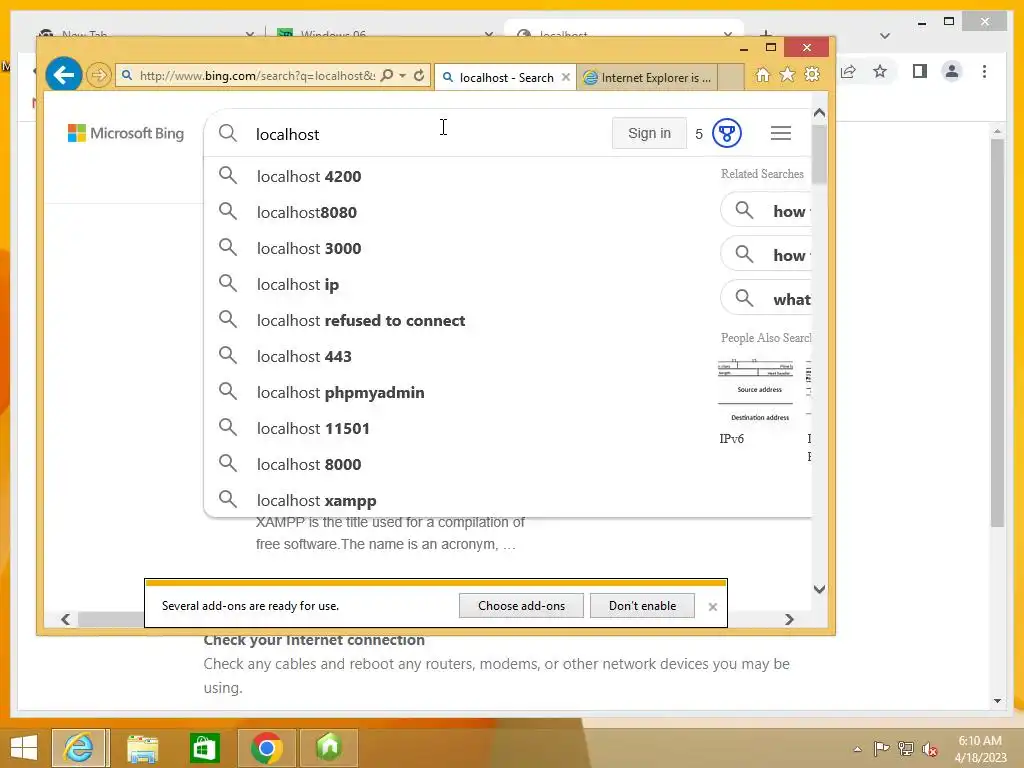
Task: Click the green house taskbar icon
Action: click(329, 748)
